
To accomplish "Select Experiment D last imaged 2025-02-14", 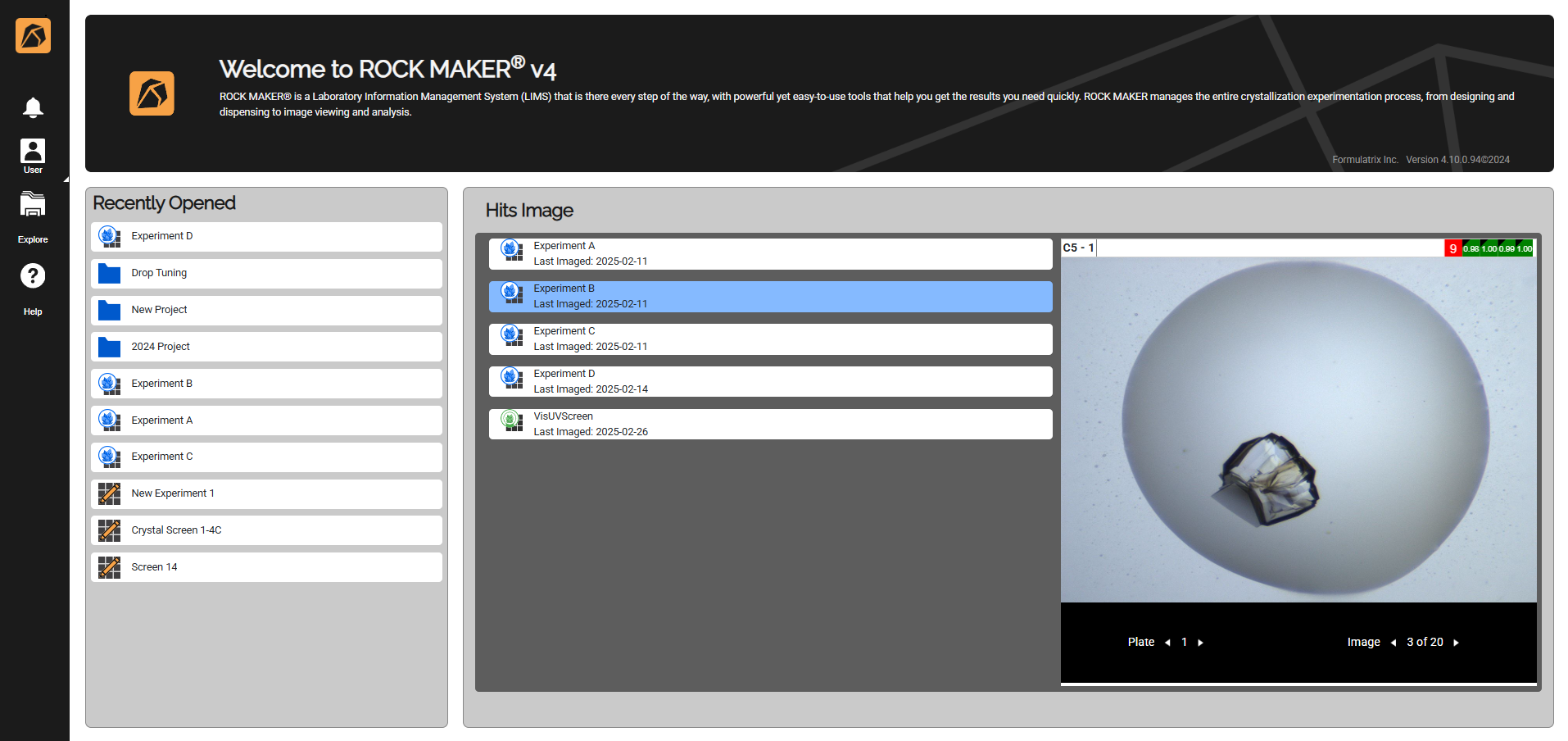I will click(770, 381).
